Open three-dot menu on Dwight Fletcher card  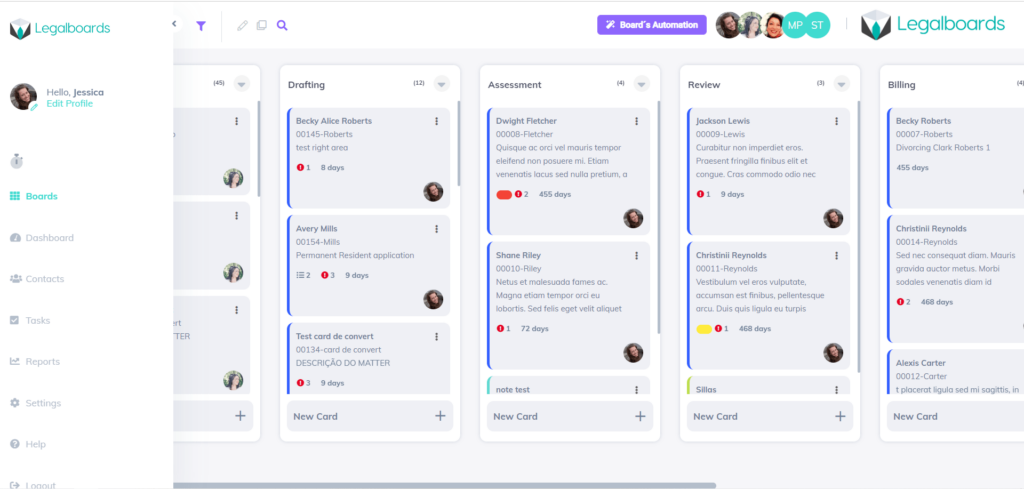pyautogui.click(x=637, y=121)
